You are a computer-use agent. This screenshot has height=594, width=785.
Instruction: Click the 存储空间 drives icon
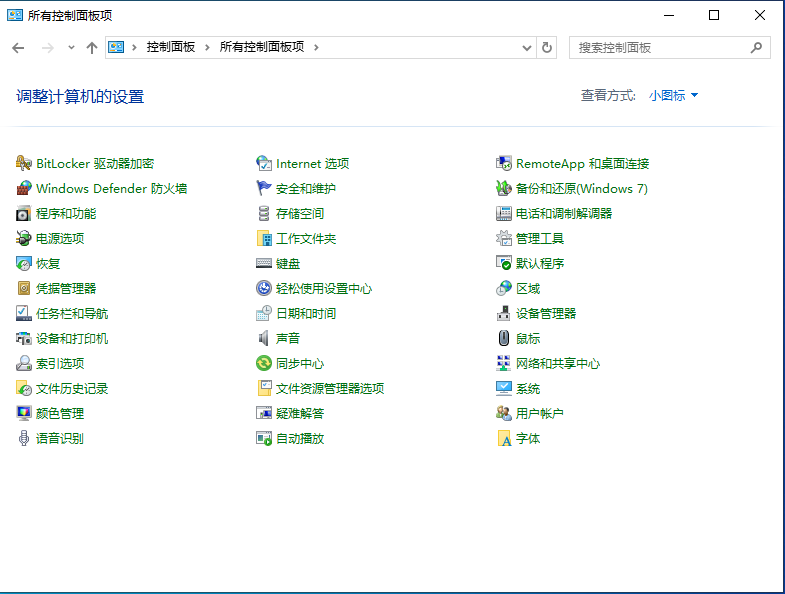[264, 213]
